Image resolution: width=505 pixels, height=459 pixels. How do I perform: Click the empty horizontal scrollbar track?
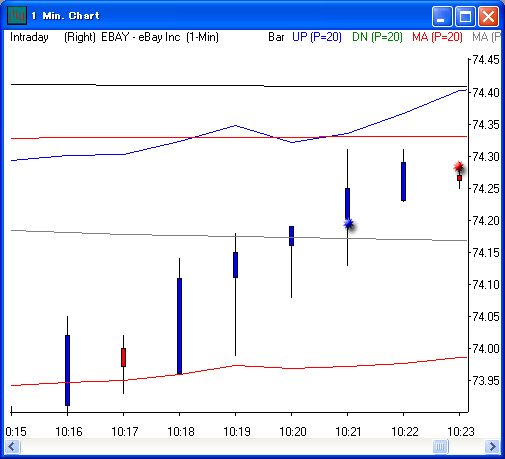(227, 446)
